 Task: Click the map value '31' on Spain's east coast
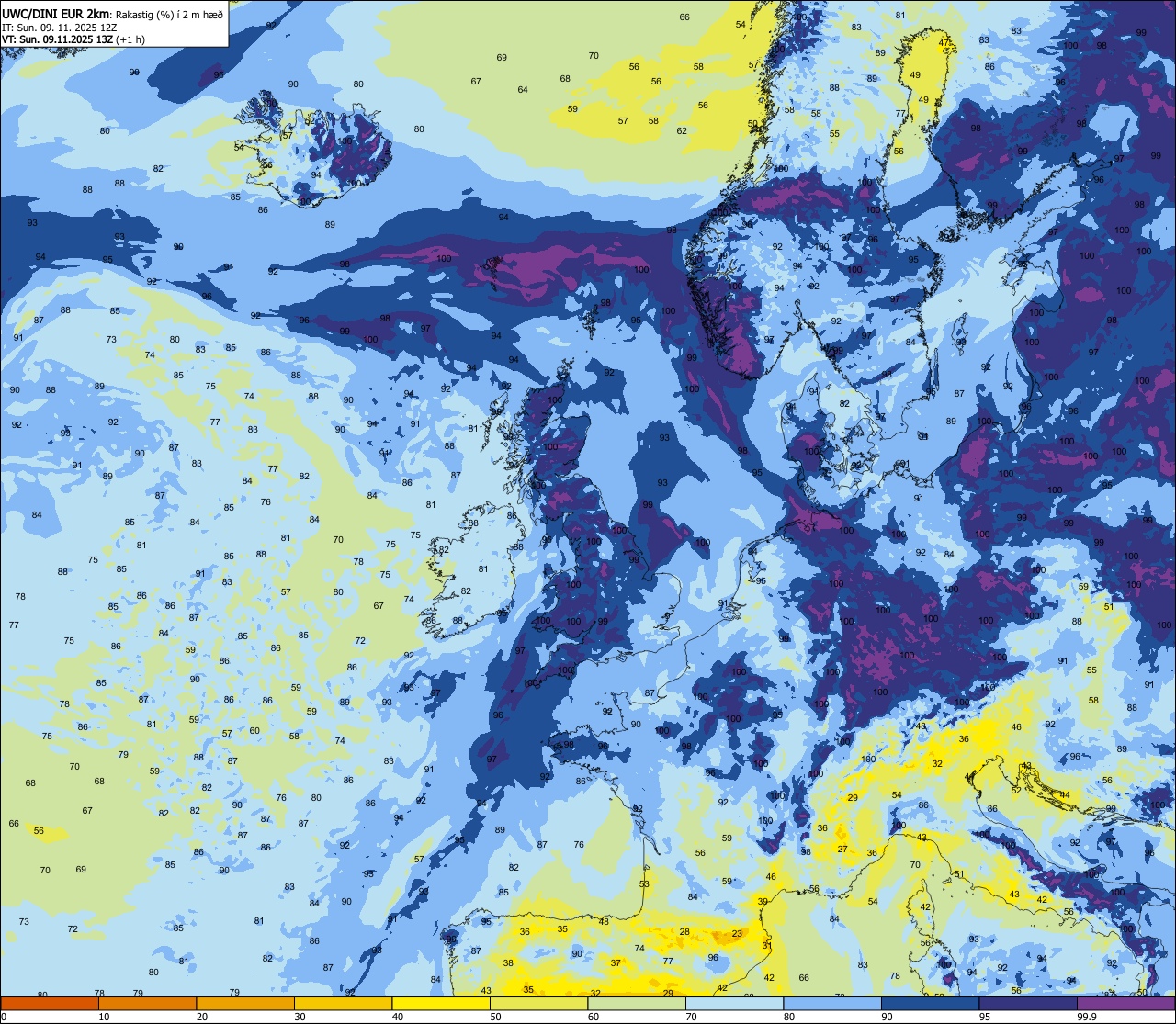(767, 945)
